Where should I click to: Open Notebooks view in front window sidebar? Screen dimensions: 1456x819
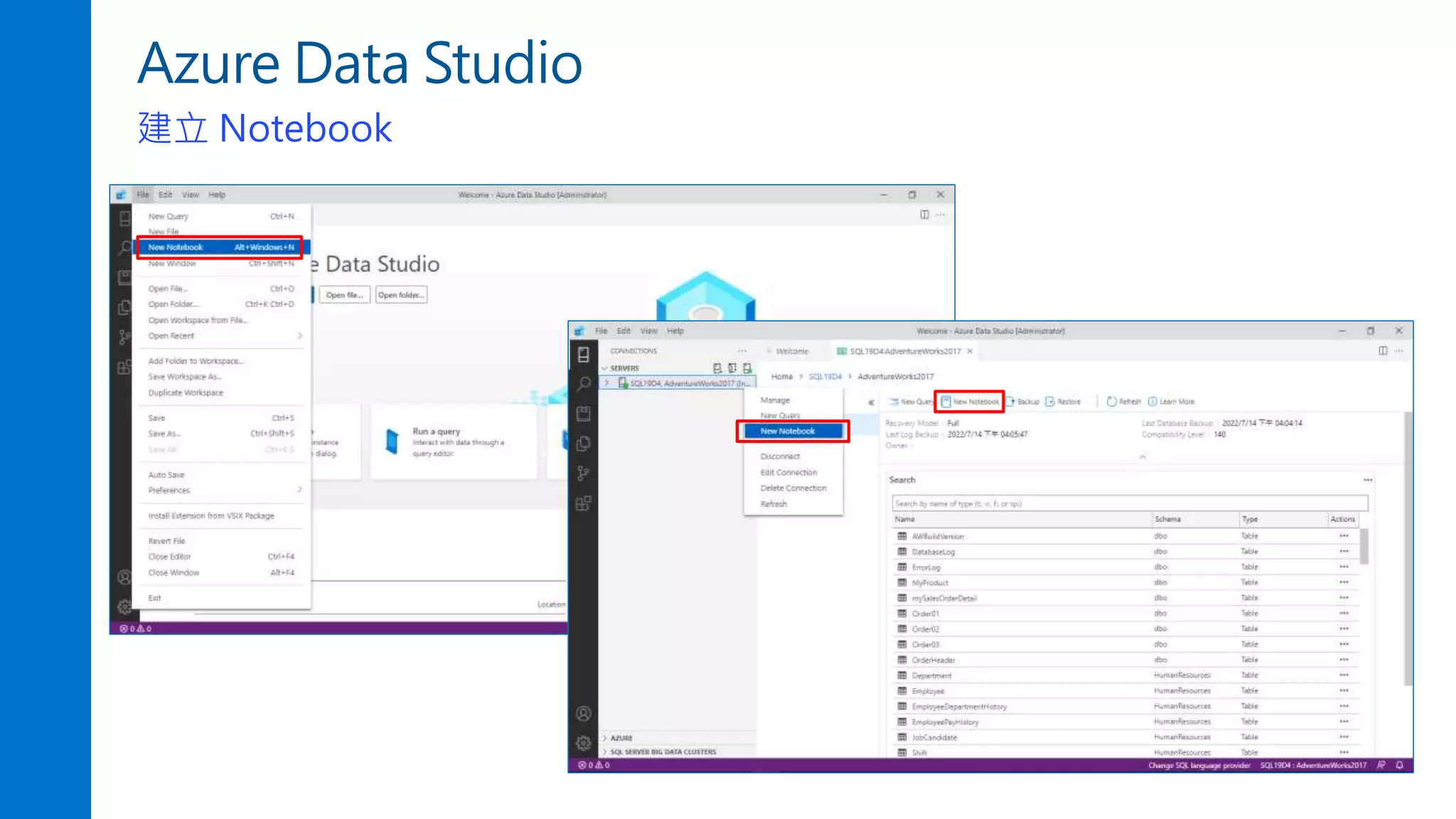click(x=584, y=414)
